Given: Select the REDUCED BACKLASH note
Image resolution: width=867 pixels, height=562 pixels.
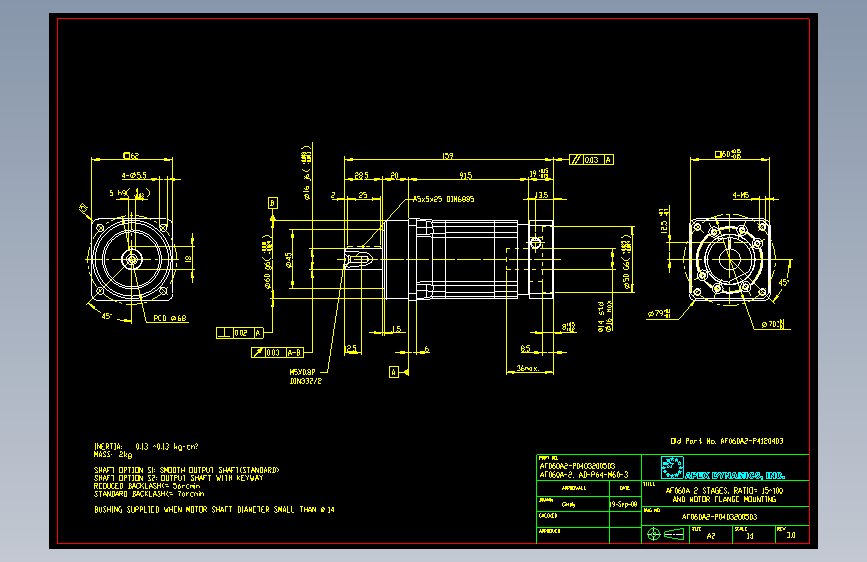Looking at the screenshot, I should pos(147,486).
